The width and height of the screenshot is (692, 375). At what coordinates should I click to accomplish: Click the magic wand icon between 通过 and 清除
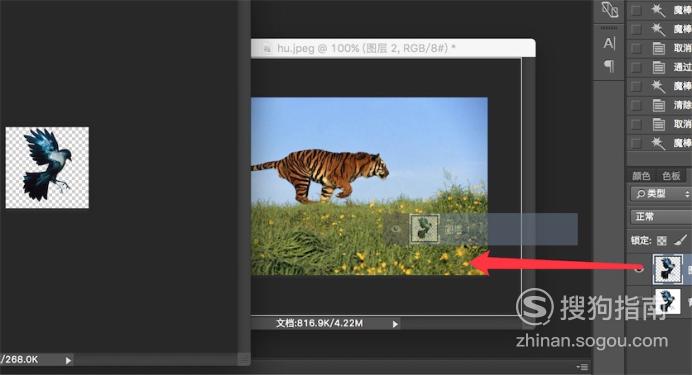[x=658, y=86]
